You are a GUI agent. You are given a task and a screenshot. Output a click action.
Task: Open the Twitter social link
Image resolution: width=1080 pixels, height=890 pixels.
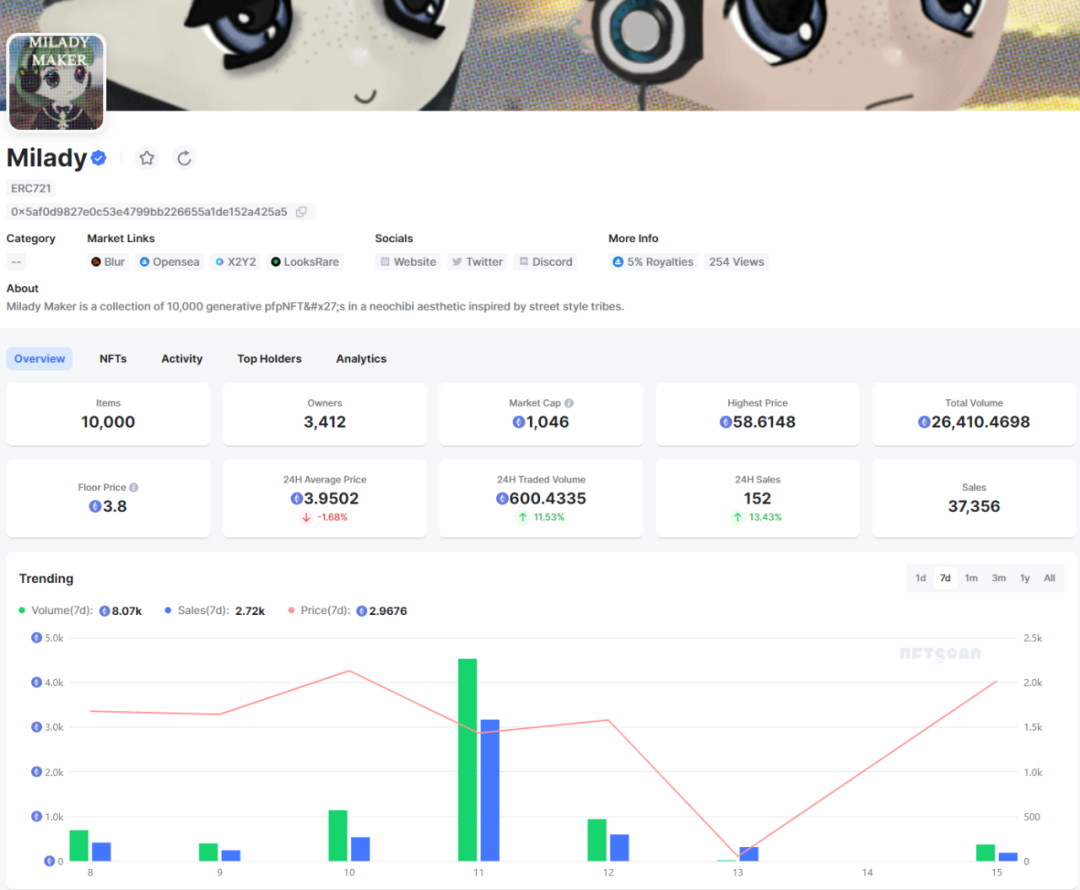click(x=477, y=262)
